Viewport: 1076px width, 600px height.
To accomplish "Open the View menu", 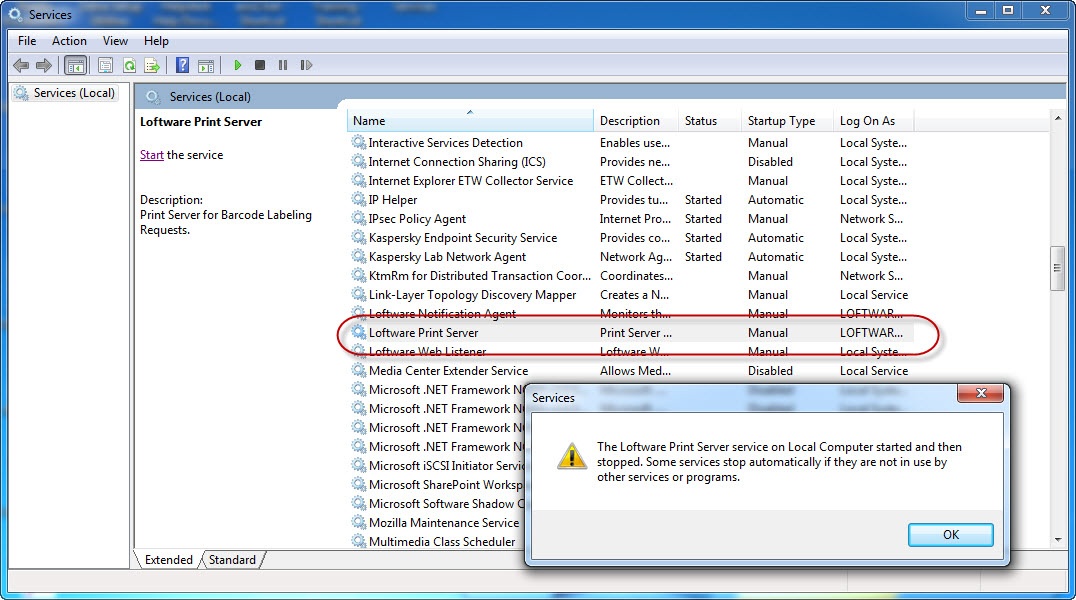I will point(115,41).
